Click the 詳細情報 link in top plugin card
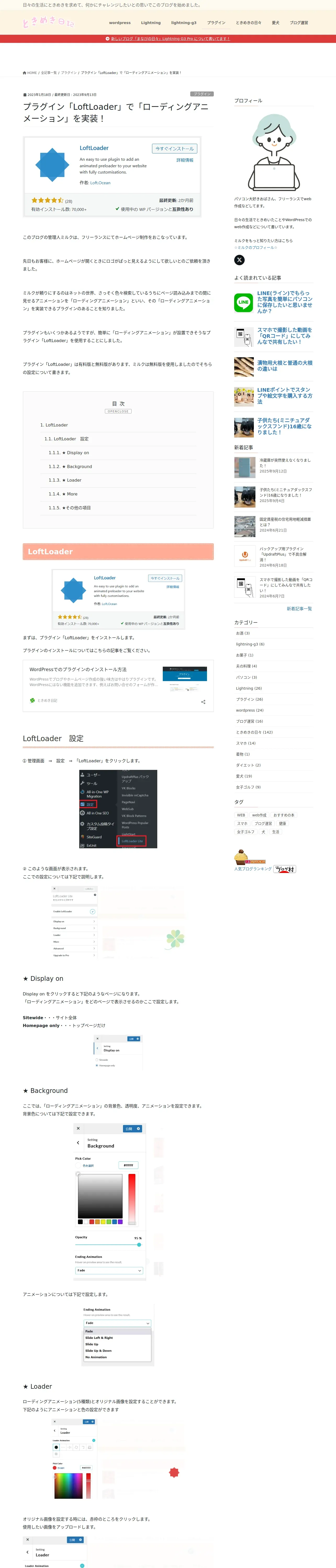This screenshot has height=1568, width=336. click(185, 160)
